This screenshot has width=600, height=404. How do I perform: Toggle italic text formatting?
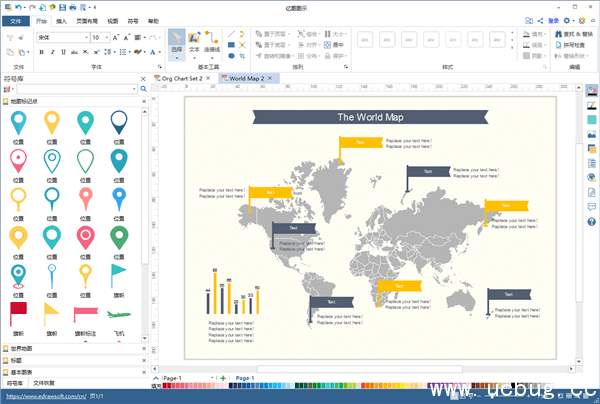coord(51,53)
